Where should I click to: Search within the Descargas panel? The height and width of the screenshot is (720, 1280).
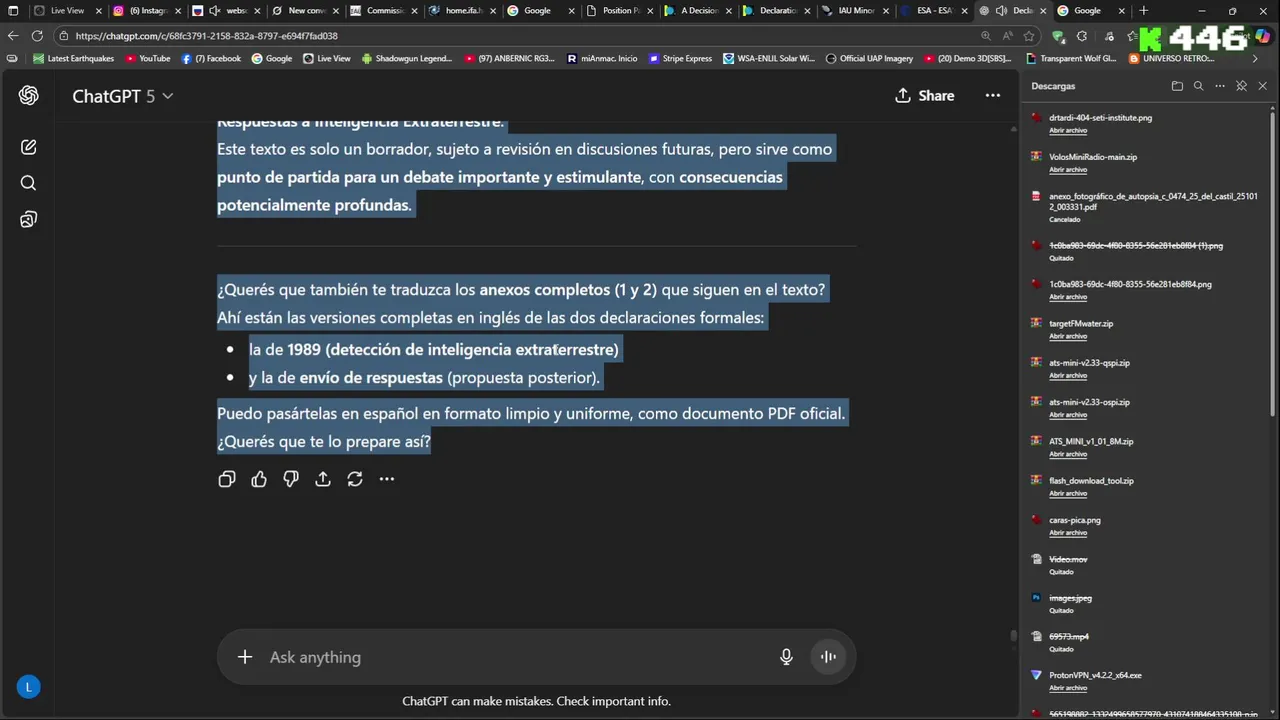pos(1198,86)
